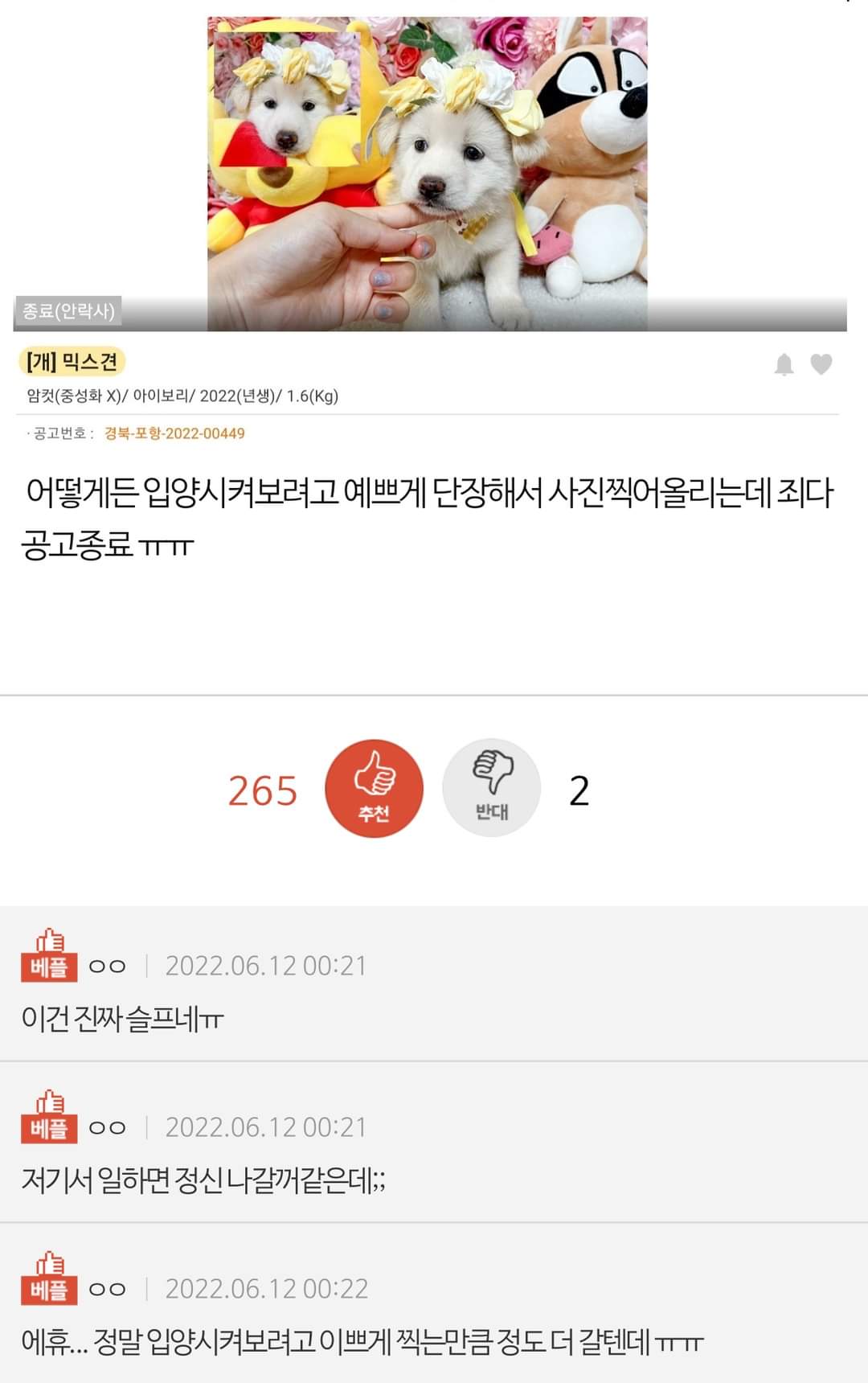Open notice number 경북-포항-2022-00449 link
Image resolution: width=868 pixels, height=1383 pixels.
174,433
